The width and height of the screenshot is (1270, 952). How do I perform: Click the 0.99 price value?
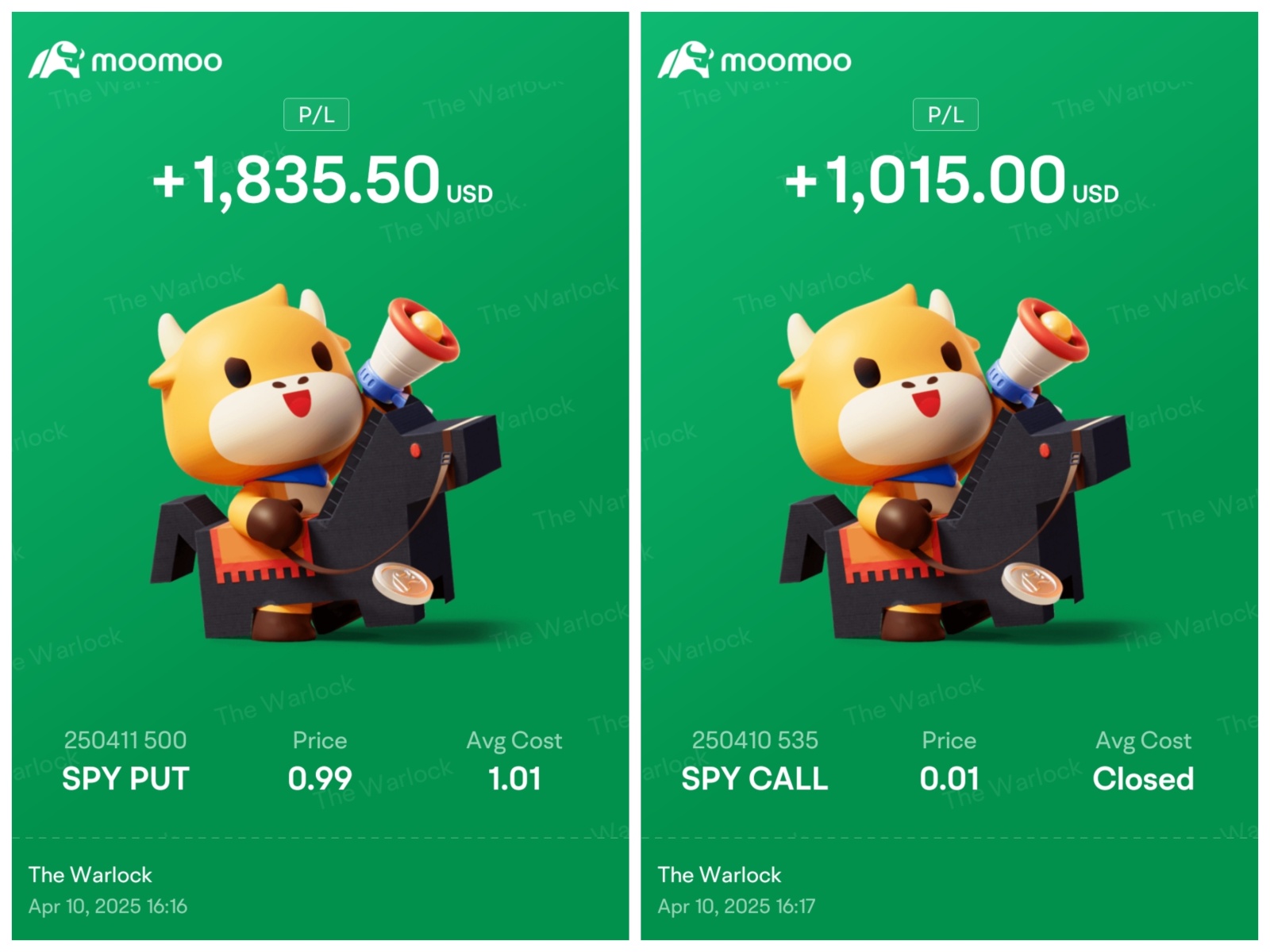320,779
